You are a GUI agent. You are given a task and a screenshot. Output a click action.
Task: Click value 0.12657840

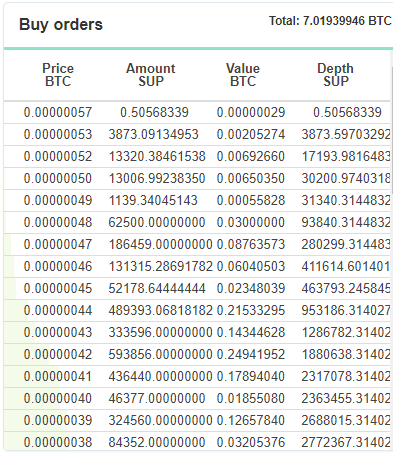(x=251, y=420)
